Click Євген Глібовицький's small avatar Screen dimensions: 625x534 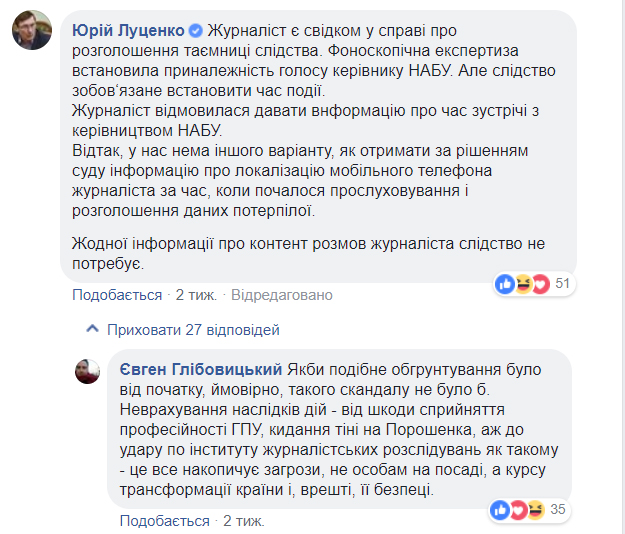point(87,371)
